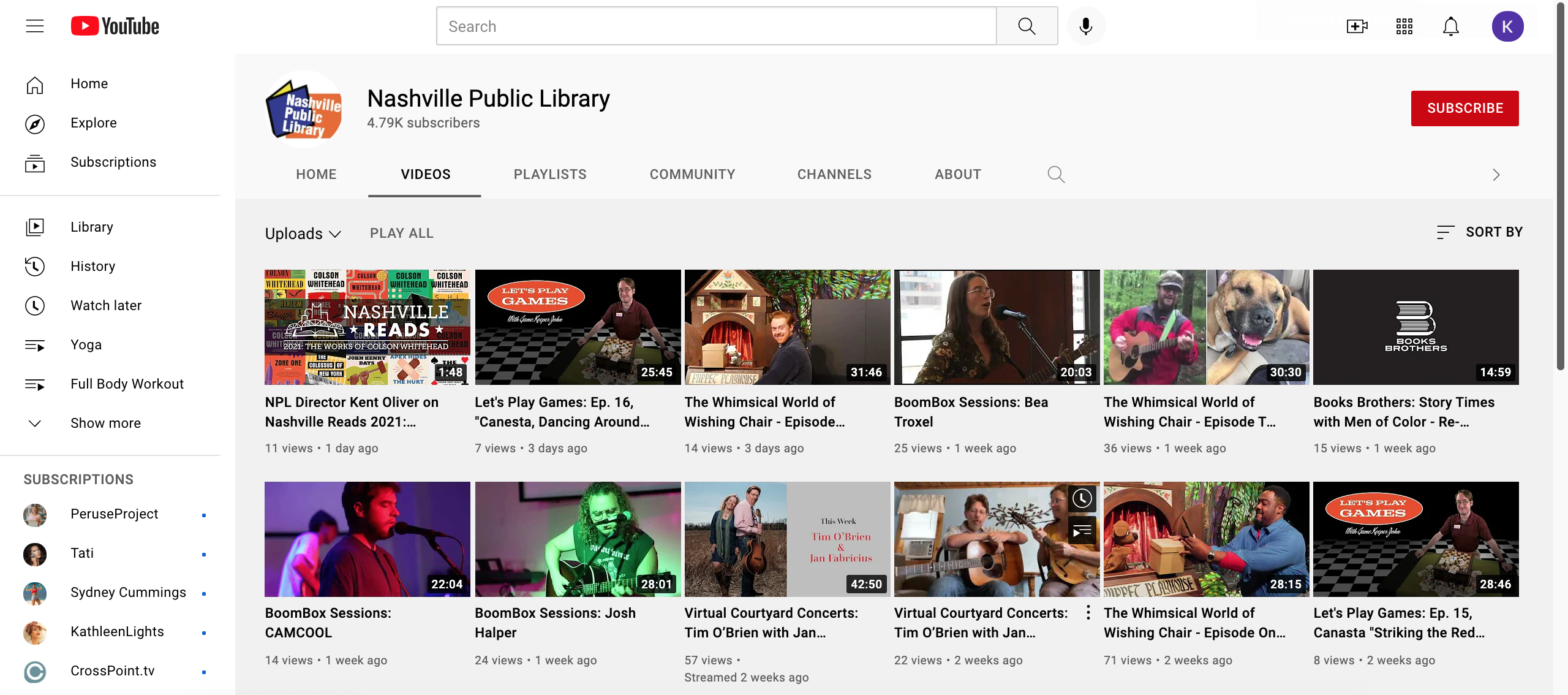
Task: Click Wishing Chair 30:30 dog thumbnail
Action: [x=1207, y=327]
